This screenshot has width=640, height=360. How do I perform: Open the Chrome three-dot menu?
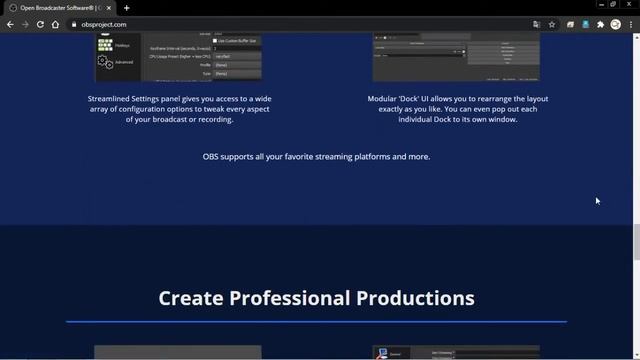coord(631,24)
